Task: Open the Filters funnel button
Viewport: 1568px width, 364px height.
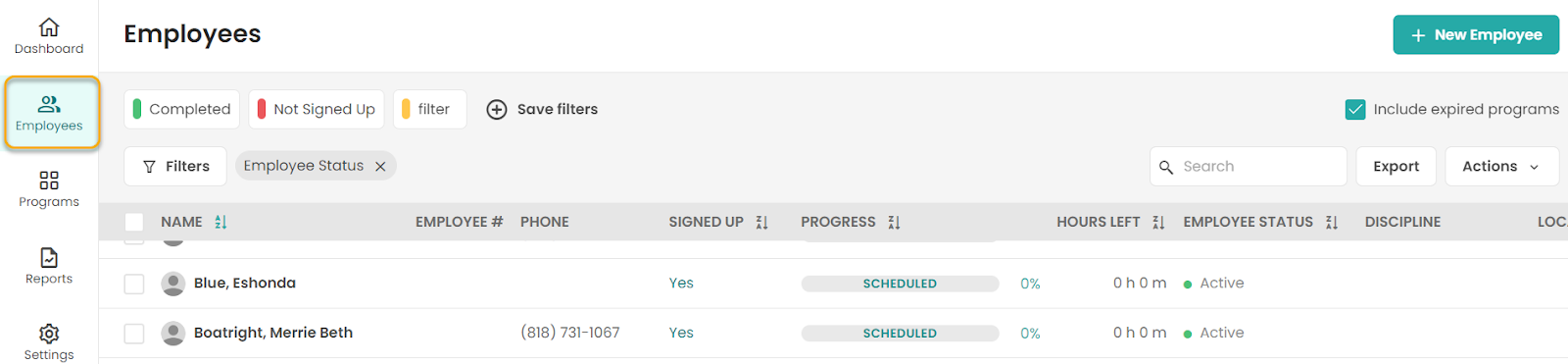Action: (x=175, y=167)
